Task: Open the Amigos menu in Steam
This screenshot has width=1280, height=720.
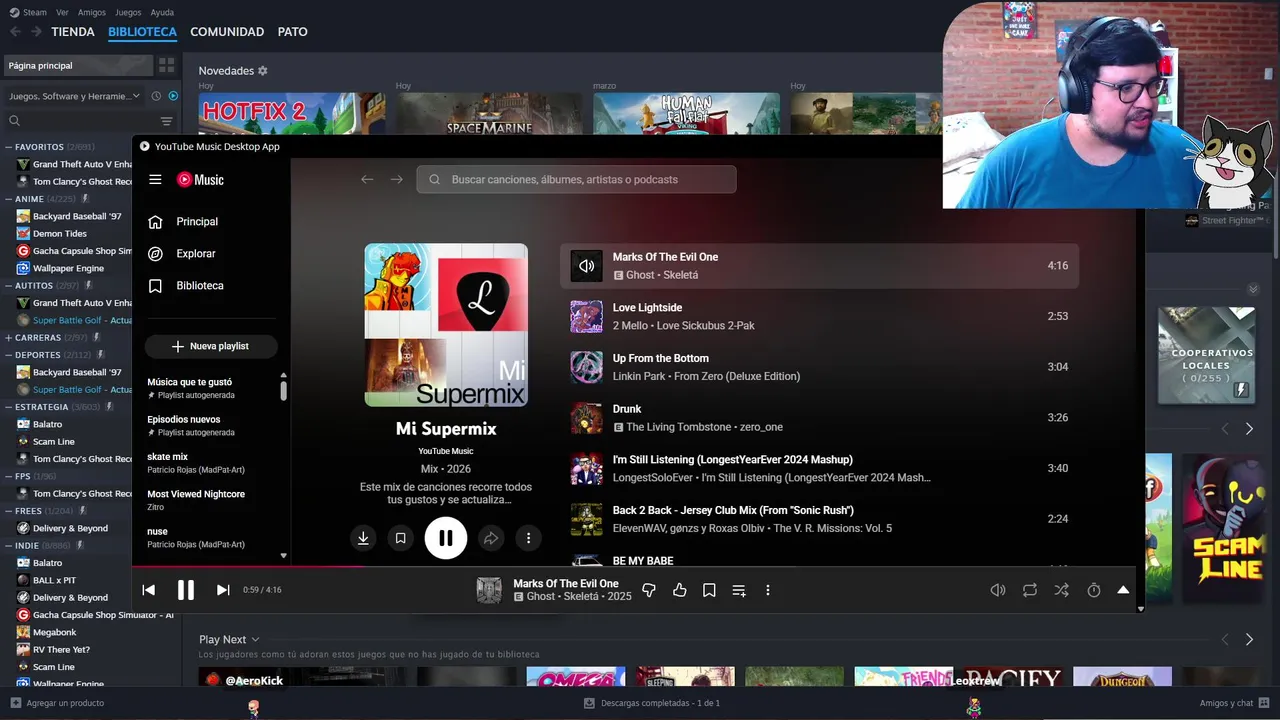Action: point(92,12)
